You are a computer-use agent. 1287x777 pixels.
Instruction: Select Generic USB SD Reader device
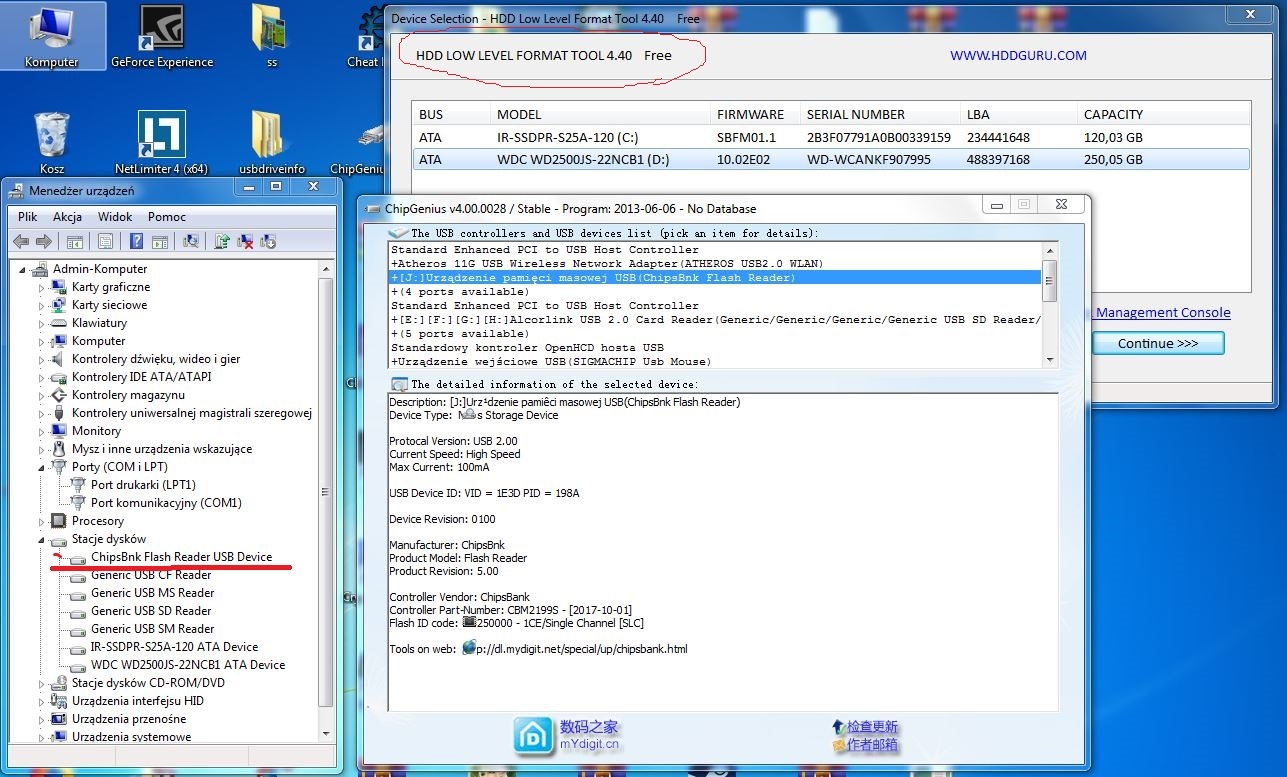(151, 611)
